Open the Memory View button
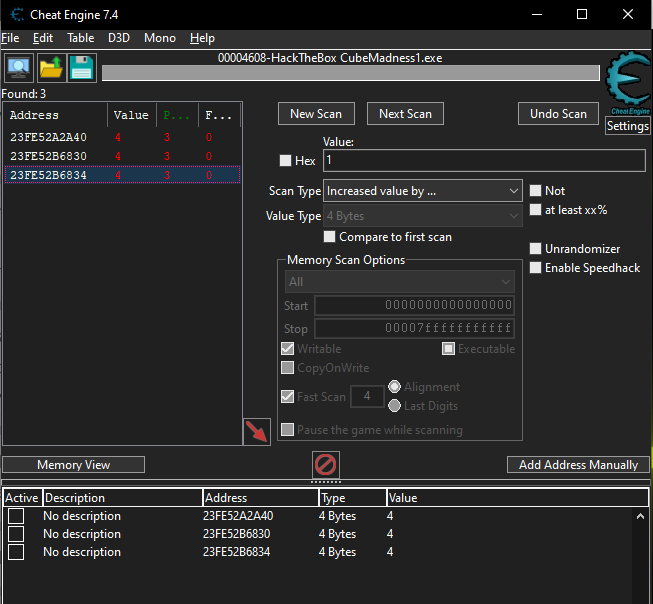This screenshot has height=604, width=653. point(74,464)
